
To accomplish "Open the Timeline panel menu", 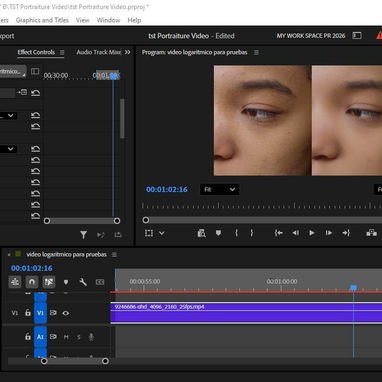I will 114,255.
